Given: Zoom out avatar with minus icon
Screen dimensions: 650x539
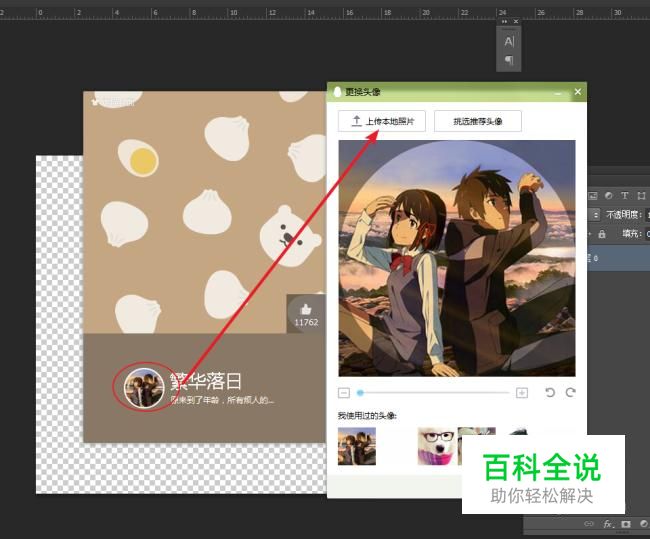Looking at the screenshot, I should pyautogui.click(x=344, y=393).
